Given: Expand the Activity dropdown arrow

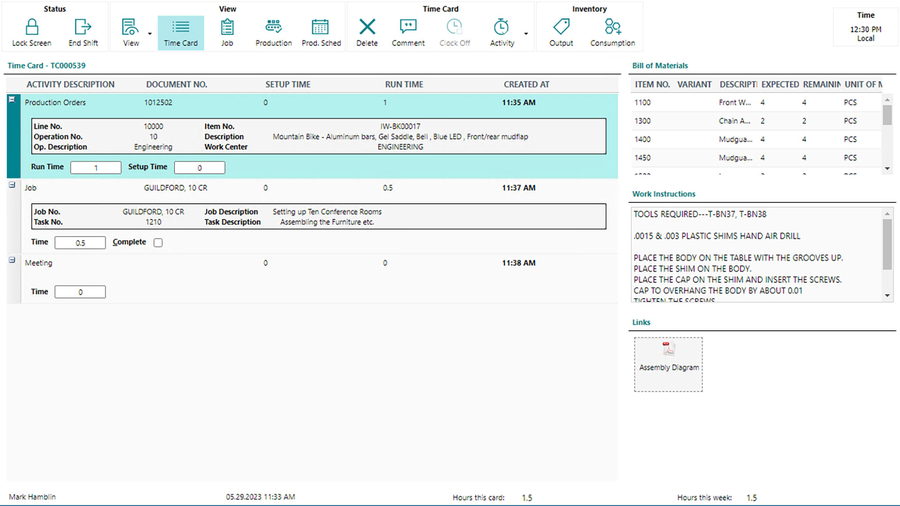Looking at the screenshot, I should pyautogui.click(x=526, y=33).
